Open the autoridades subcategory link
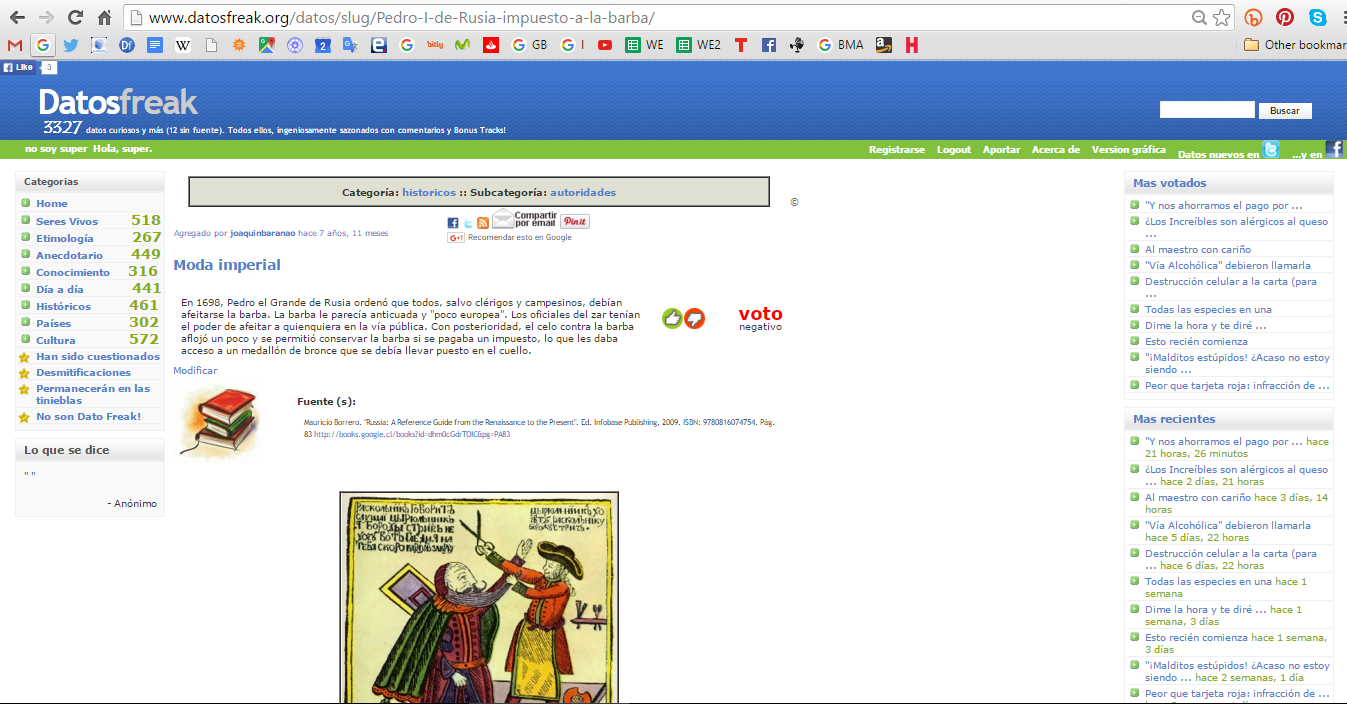Viewport: 1347px width, 704px height. [583, 193]
